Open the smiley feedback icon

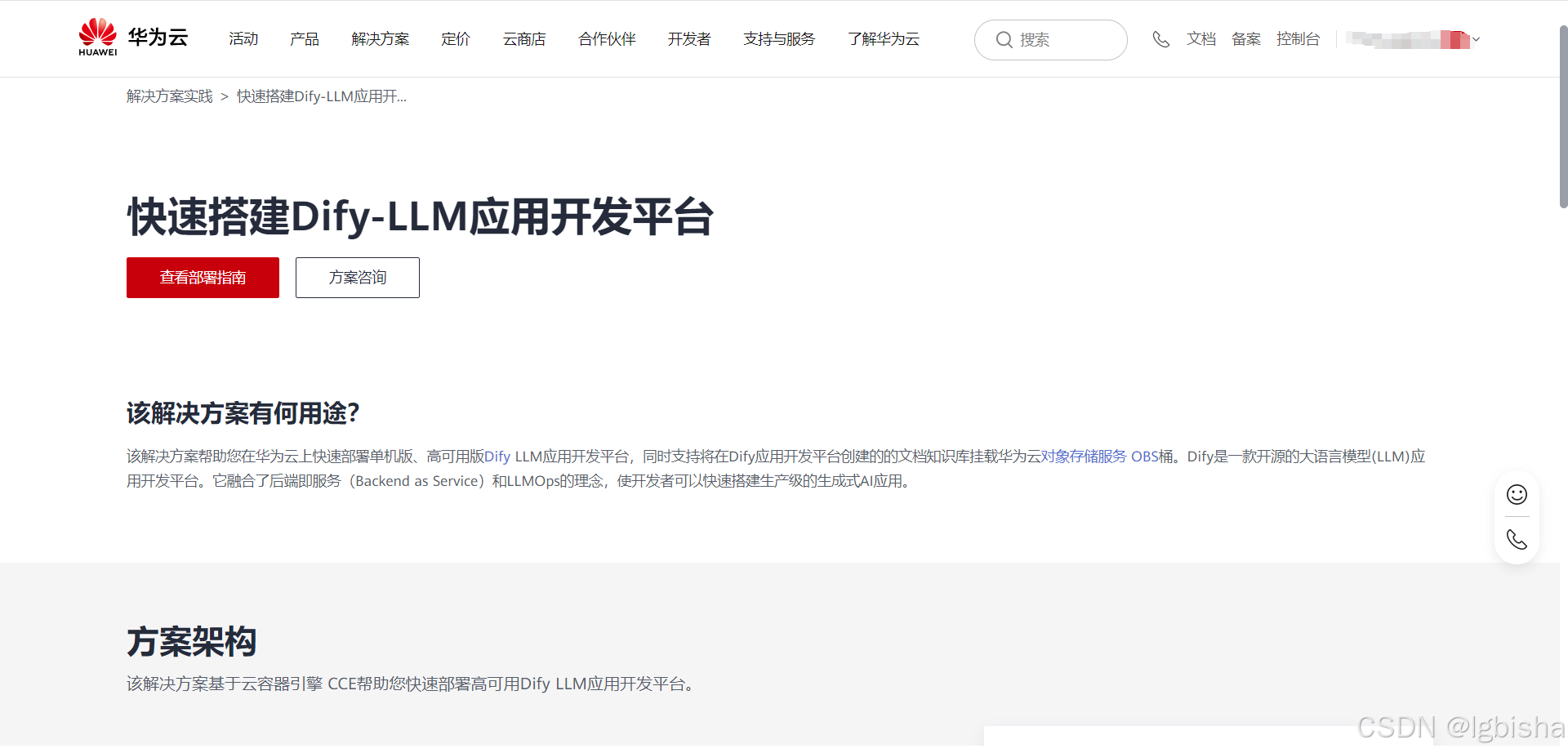(1517, 494)
